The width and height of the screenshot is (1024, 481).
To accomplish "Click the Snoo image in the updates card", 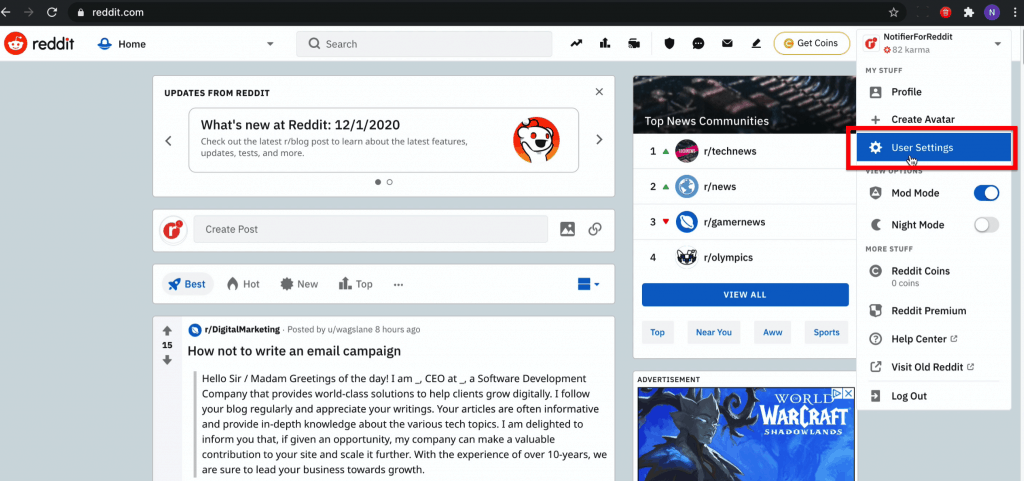I will pyautogui.click(x=536, y=140).
